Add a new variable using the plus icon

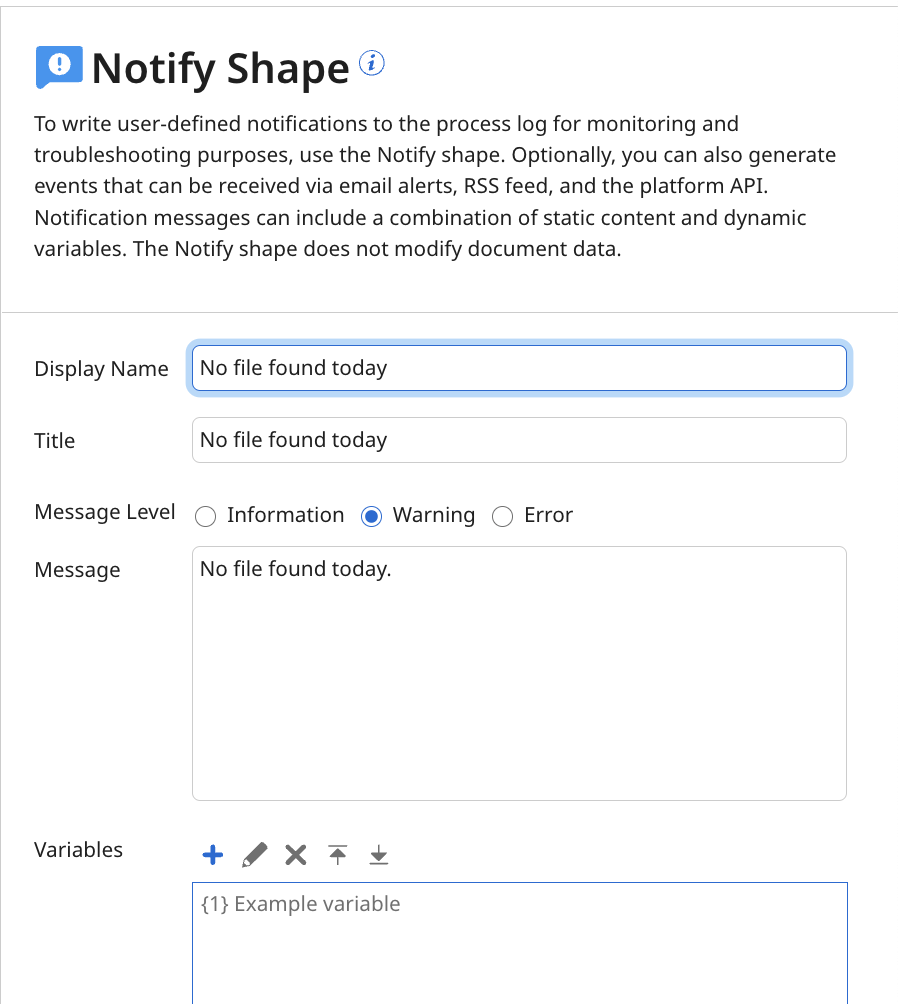pyautogui.click(x=212, y=854)
